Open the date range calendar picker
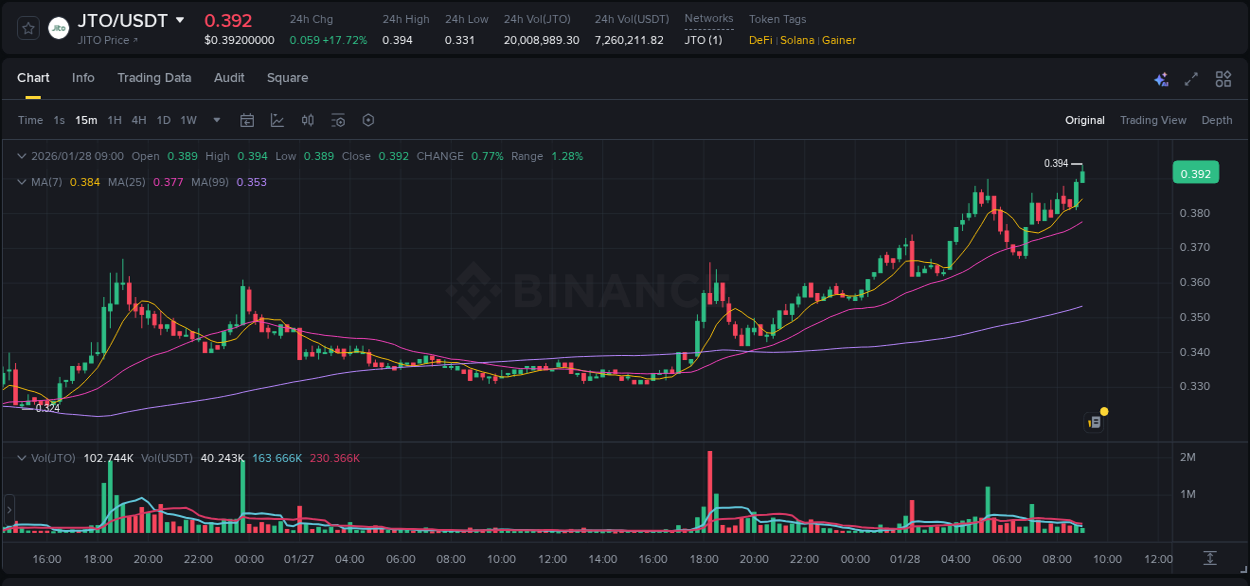Image resolution: width=1250 pixels, height=586 pixels. tap(247, 119)
